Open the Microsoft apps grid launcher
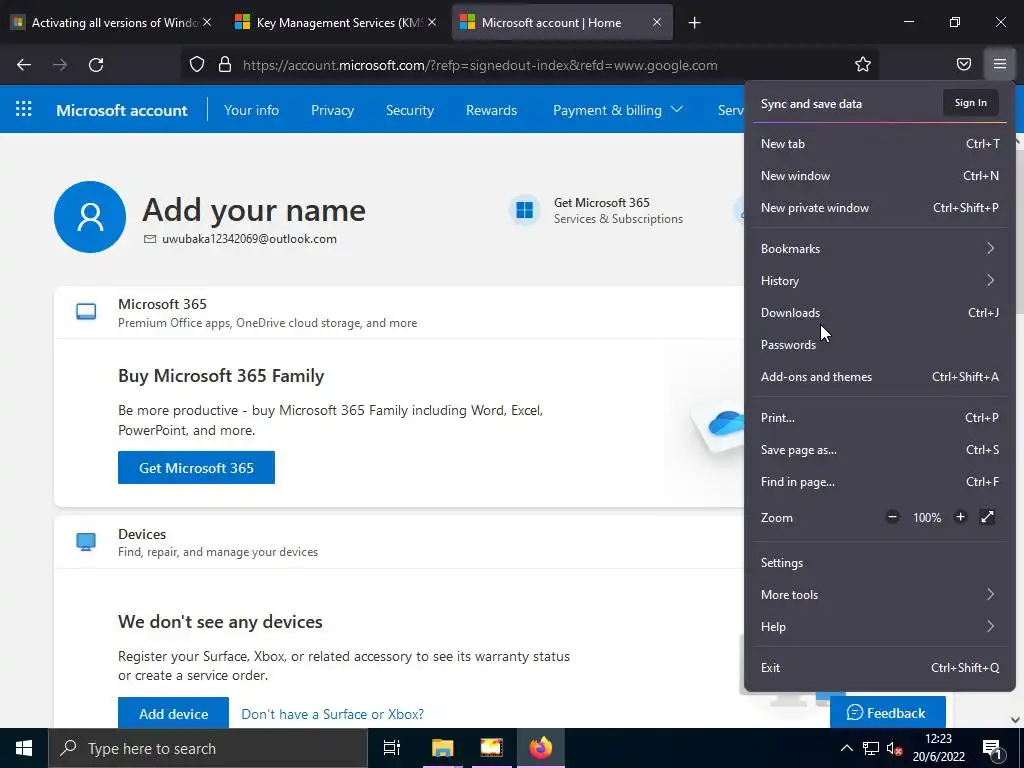The width and height of the screenshot is (1024, 768). click(24, 109)
